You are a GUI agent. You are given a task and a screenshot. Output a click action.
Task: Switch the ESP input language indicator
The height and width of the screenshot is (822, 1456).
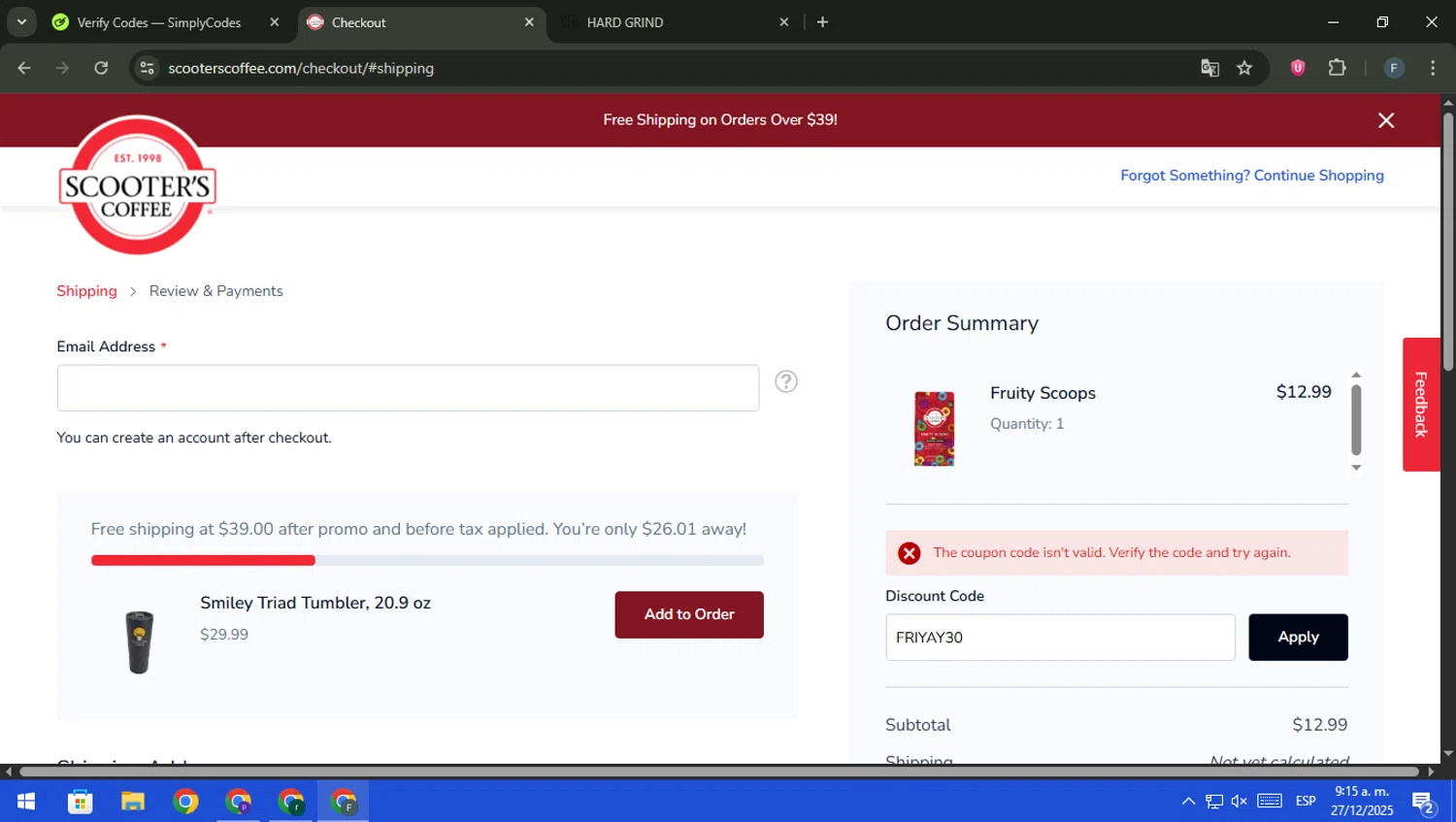(x=1306, y=802)
